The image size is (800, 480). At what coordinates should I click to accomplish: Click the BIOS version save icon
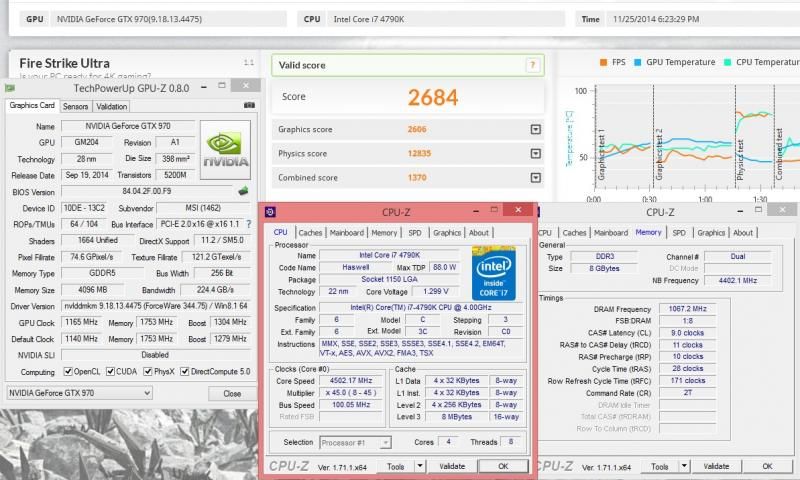[x=242, y=191]
